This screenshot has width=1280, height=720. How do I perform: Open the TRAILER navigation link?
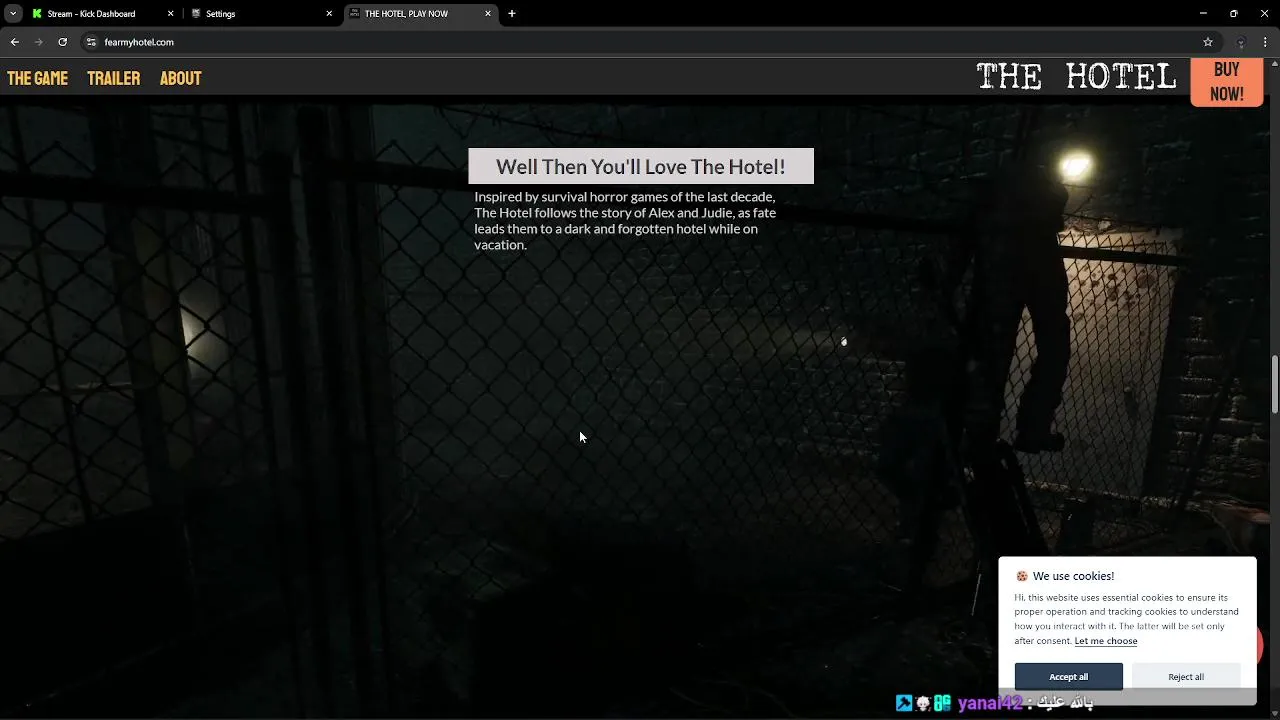(113, 78)
